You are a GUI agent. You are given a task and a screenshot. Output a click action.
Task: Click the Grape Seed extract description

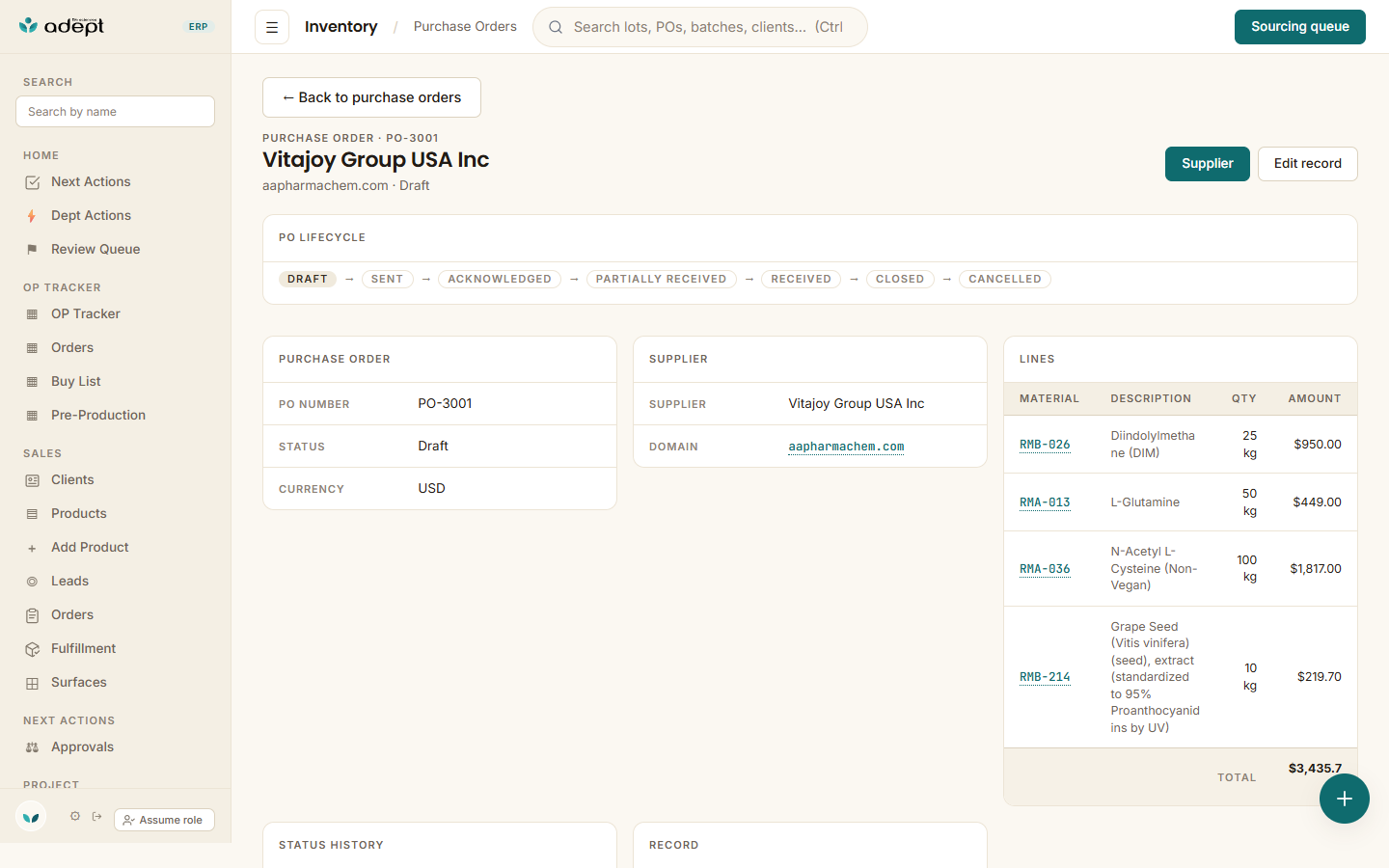(x=1156, y=677)
